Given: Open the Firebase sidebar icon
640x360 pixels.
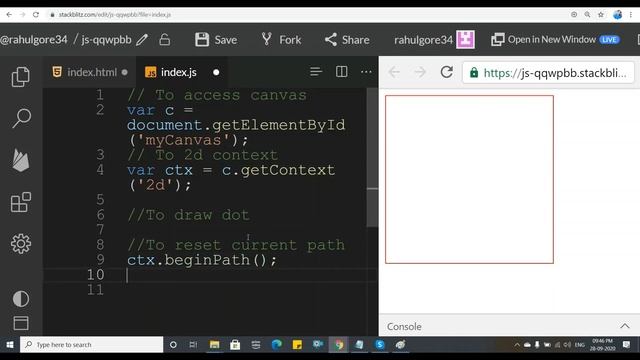Looking at the screenshot, I should tap(20, 160).
